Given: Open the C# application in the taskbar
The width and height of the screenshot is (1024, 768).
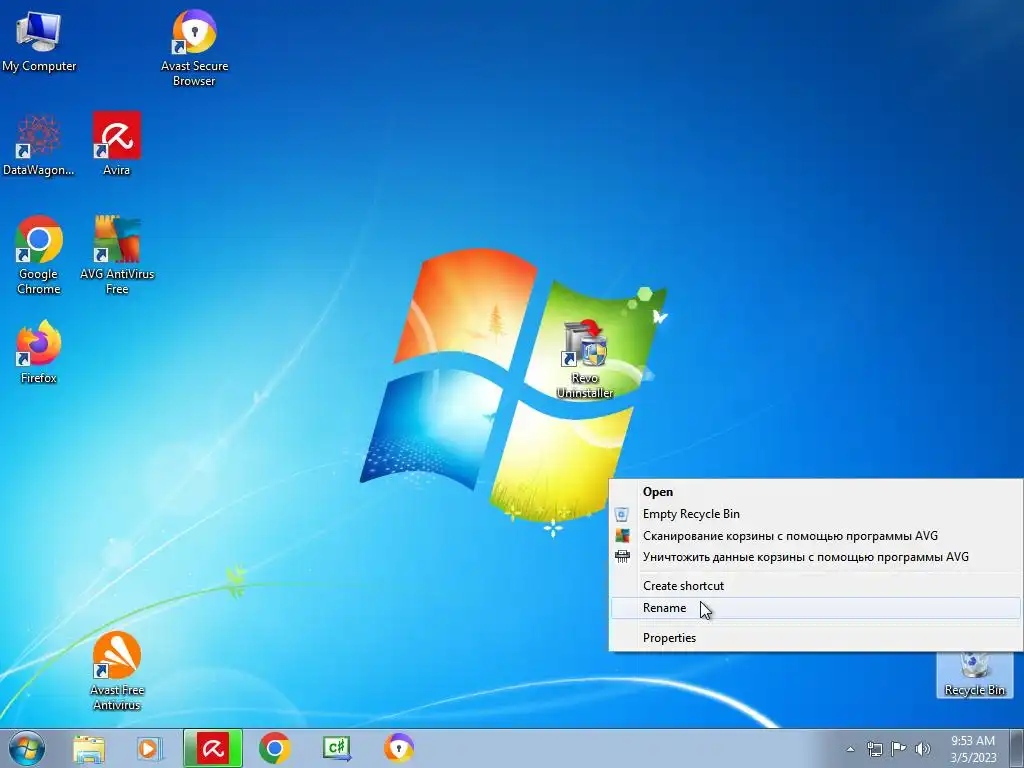Looking at the screenshot, I should click(x=337, y=748).
